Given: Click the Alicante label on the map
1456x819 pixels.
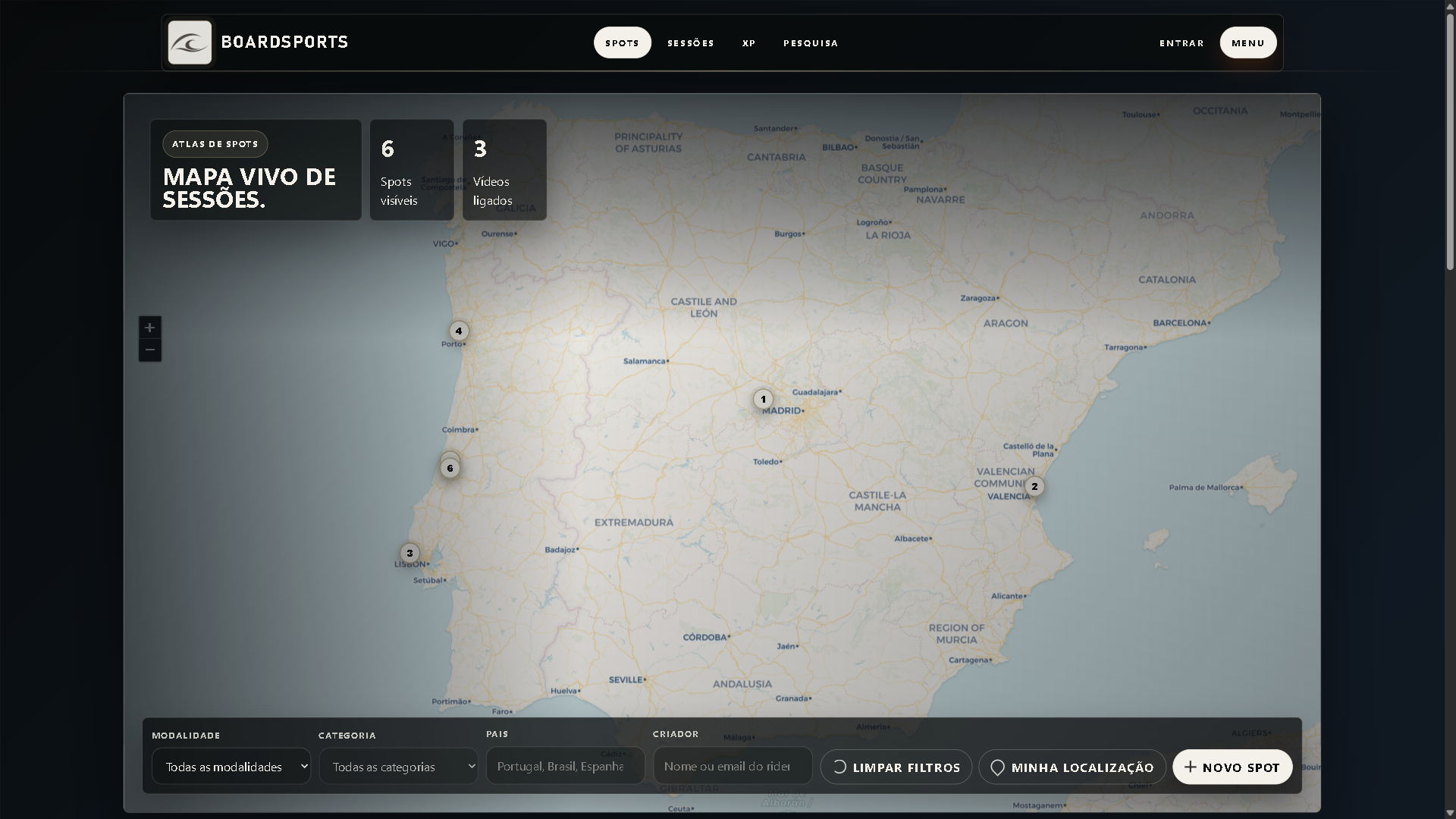Looking at the screenshot, I should (x=1007, y=596).
